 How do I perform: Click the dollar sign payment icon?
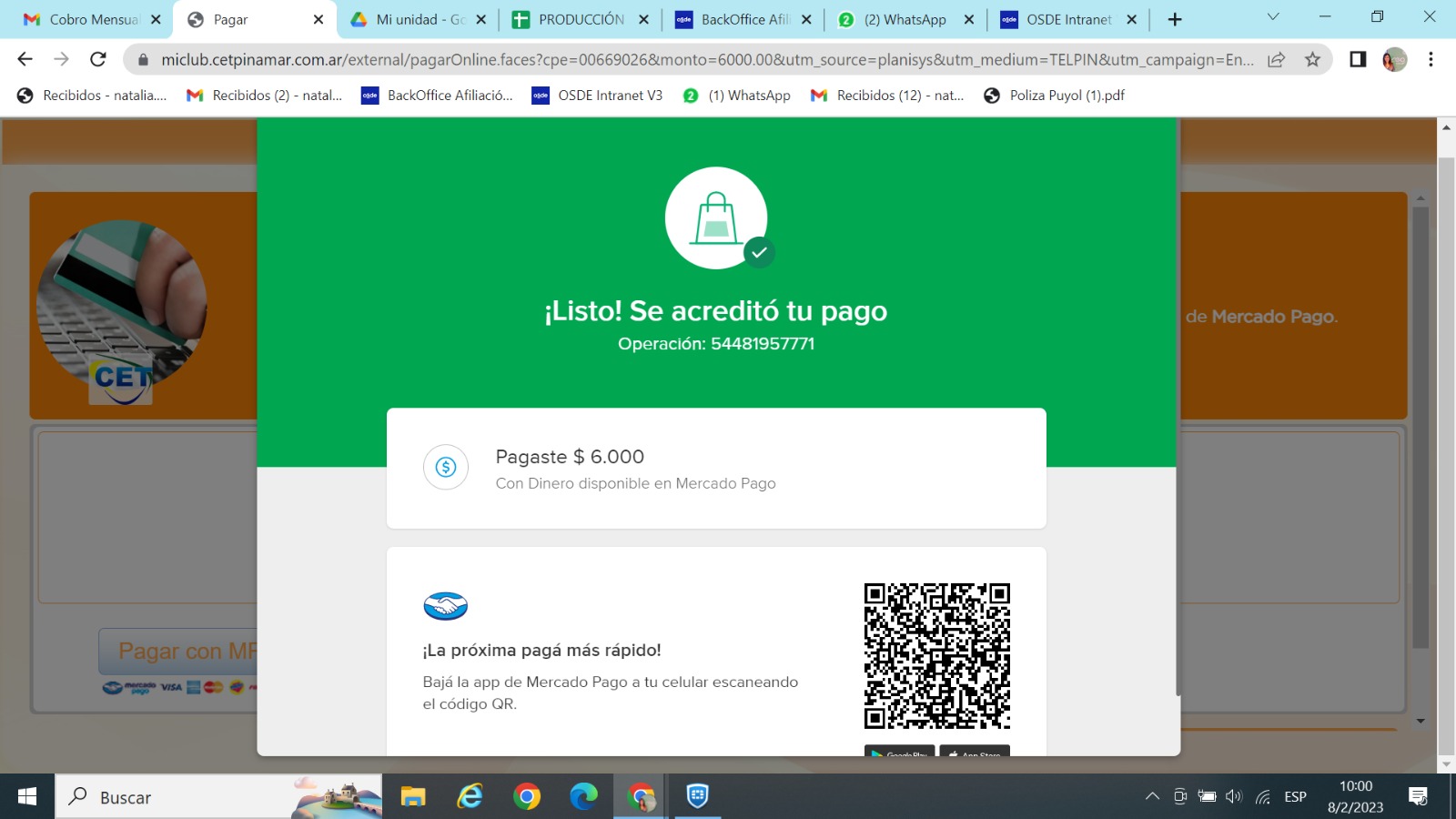pyautogui.click(x=446, y=467)
